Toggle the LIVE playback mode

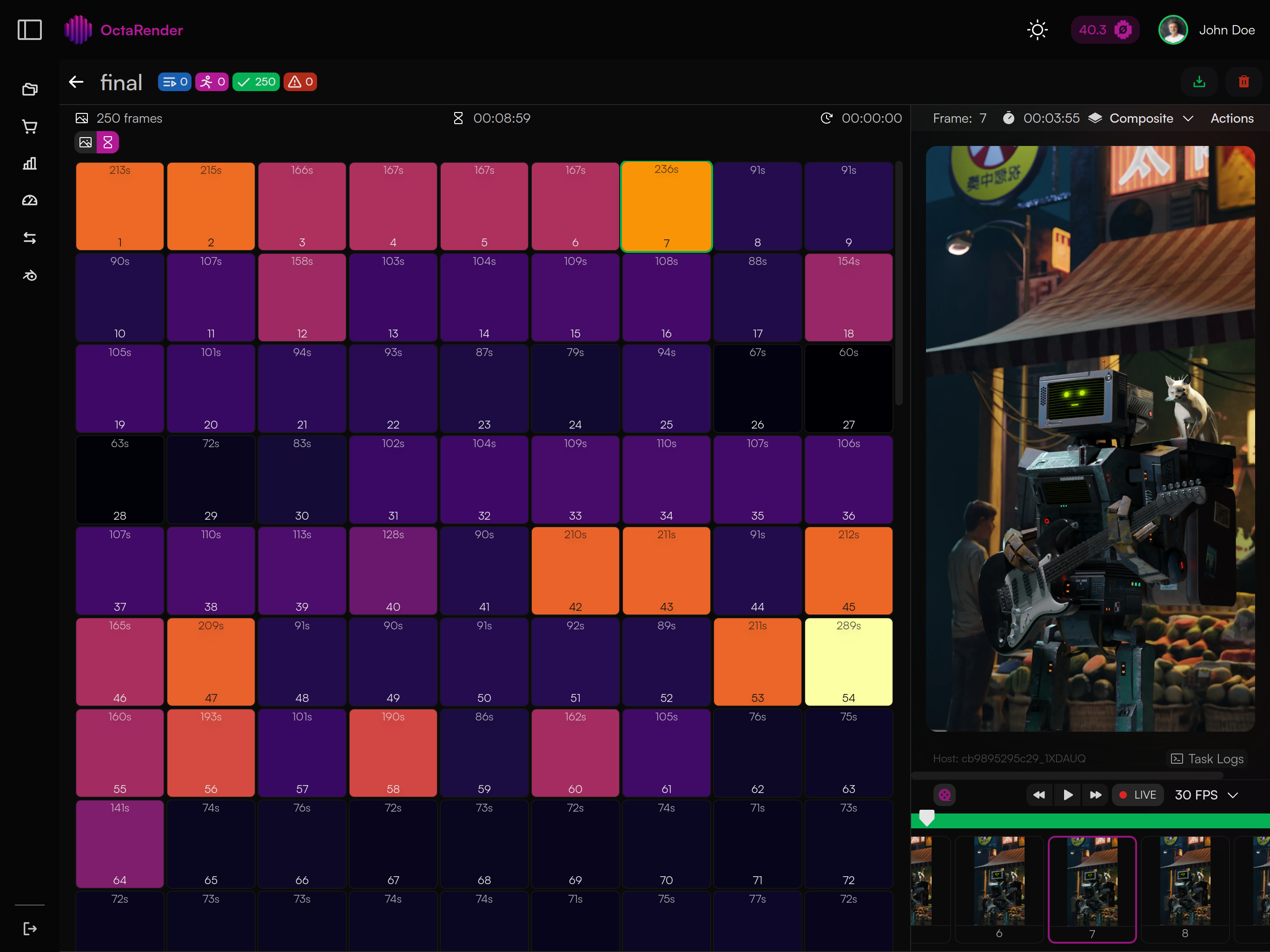[1138, 795]
